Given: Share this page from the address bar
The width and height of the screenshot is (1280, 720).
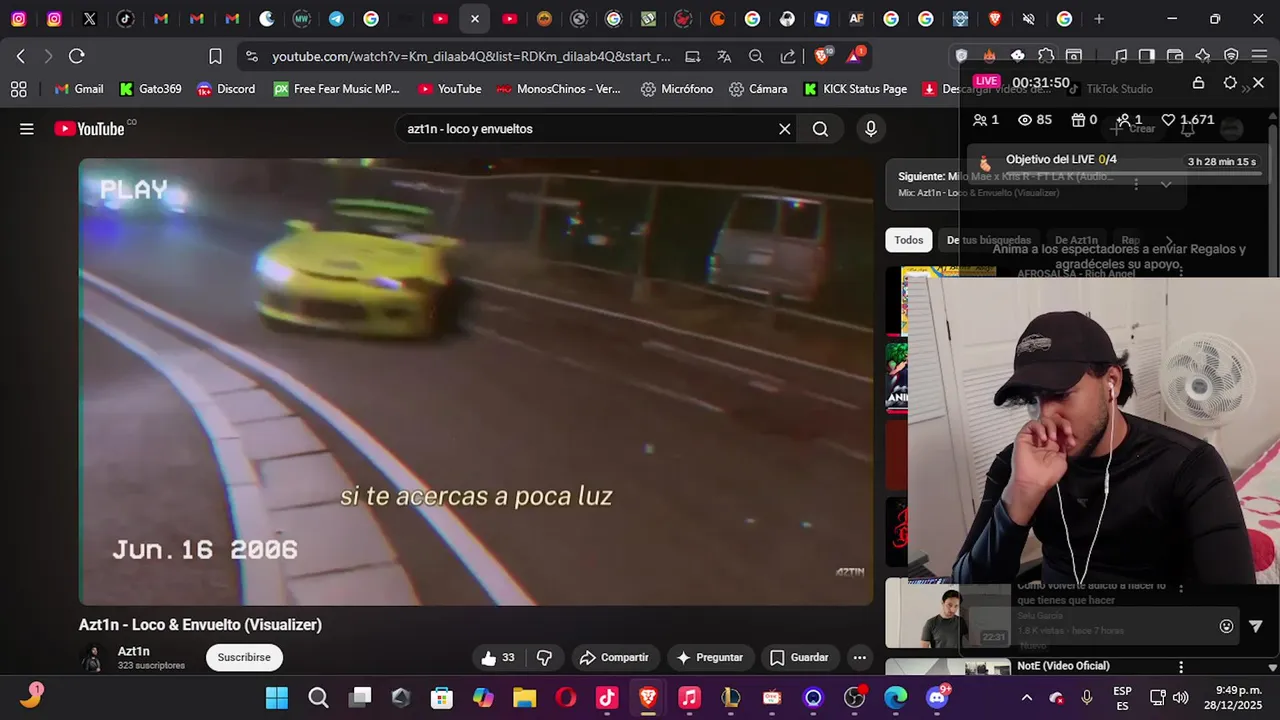Looking at the screenshot, I should pyautogui.click(x=788, y=57).
